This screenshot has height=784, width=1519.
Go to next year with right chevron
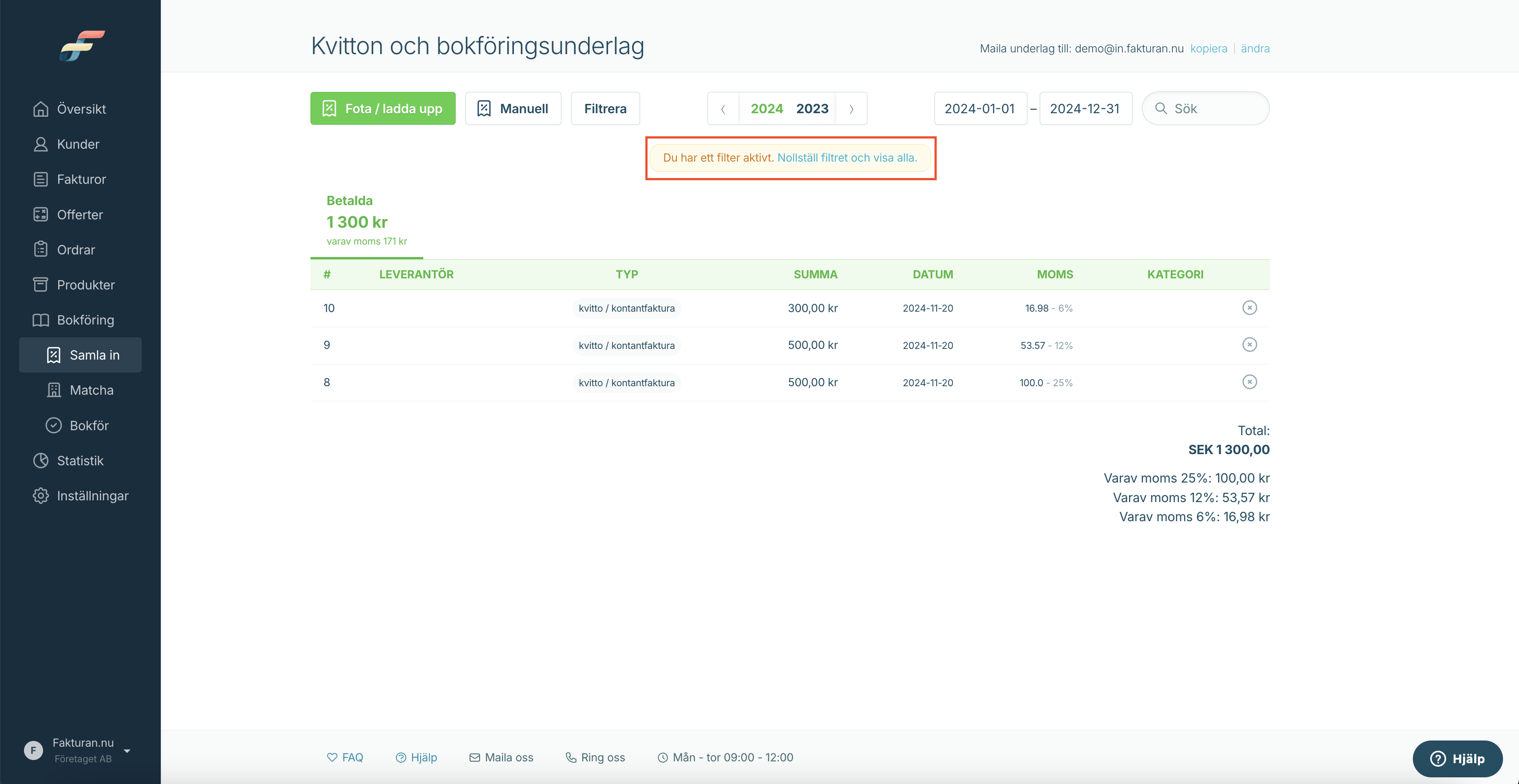point(851,109)
